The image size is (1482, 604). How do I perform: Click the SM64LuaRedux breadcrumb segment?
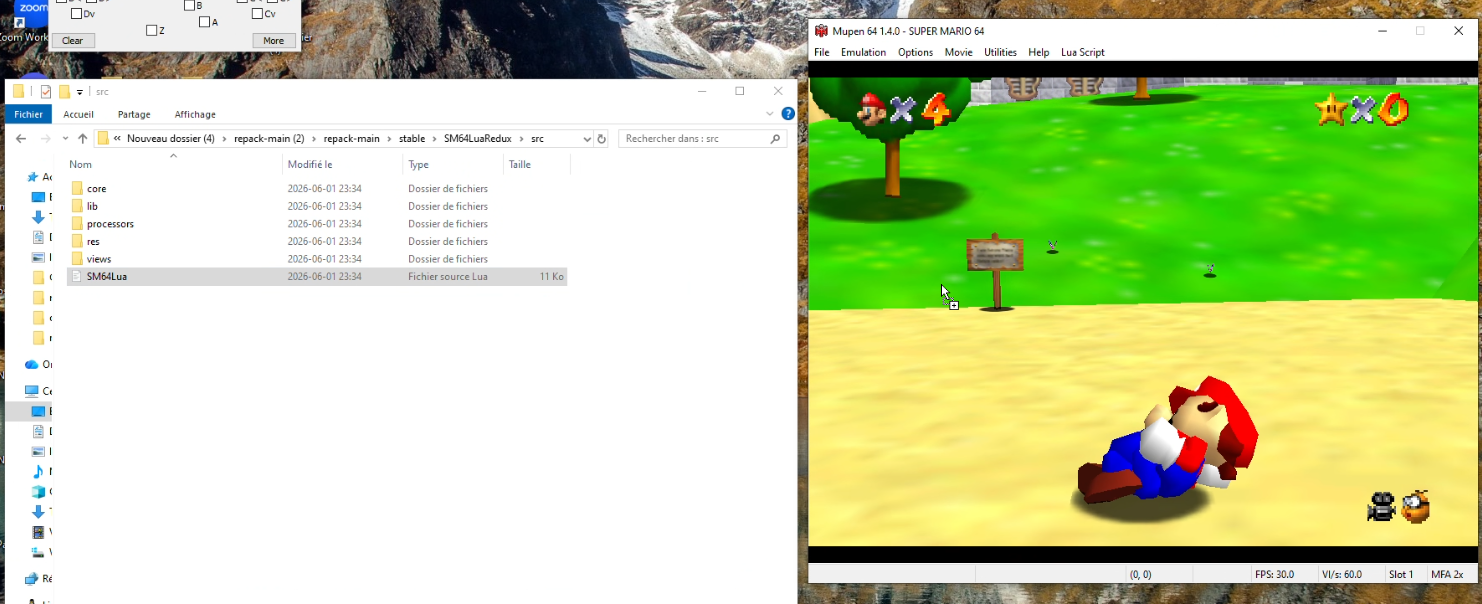478,139
